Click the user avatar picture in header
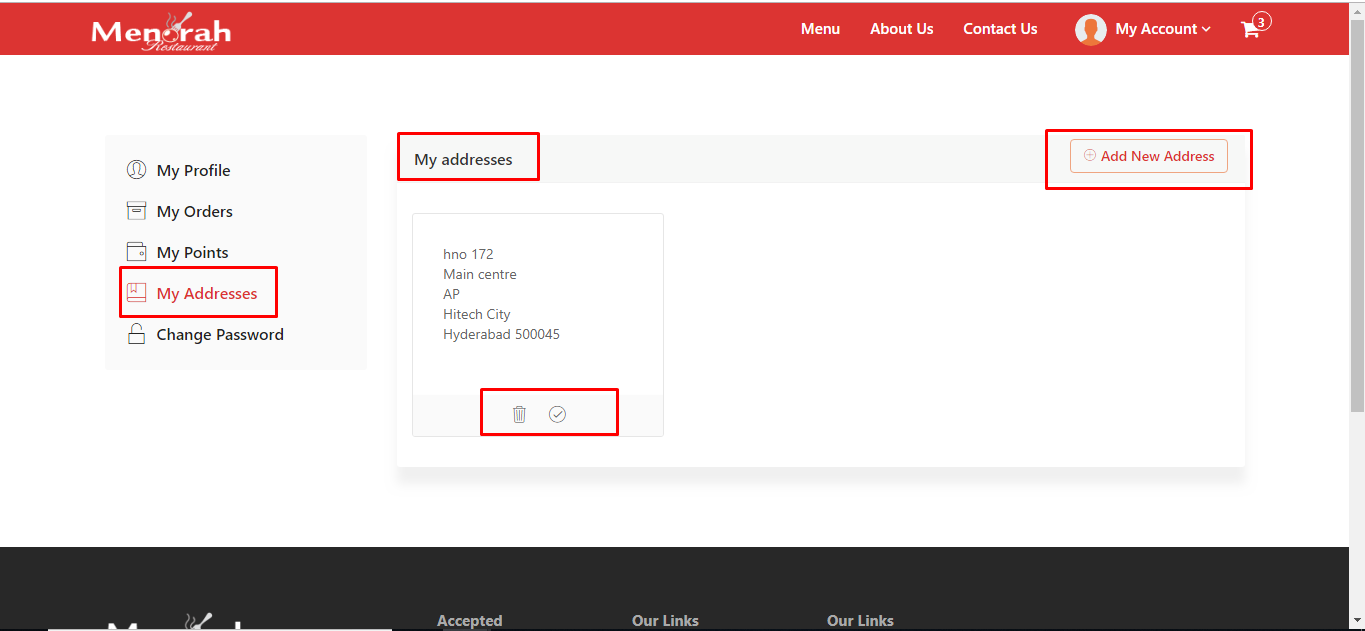This screenshot has width=1365, height=631. [1090, 29]
